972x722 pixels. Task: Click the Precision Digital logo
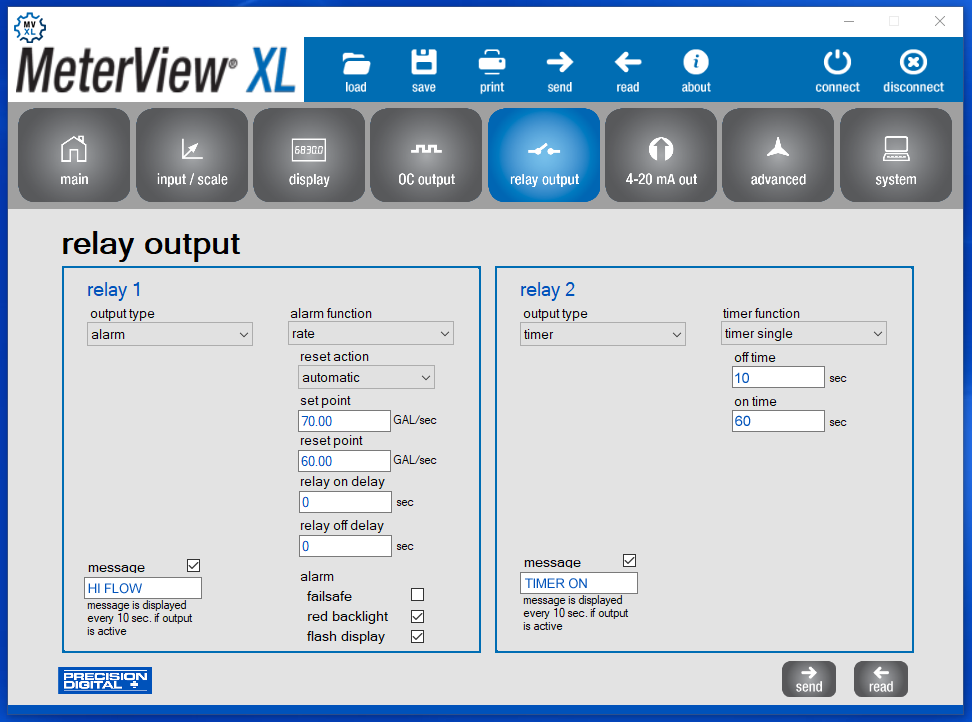[105, 680]
